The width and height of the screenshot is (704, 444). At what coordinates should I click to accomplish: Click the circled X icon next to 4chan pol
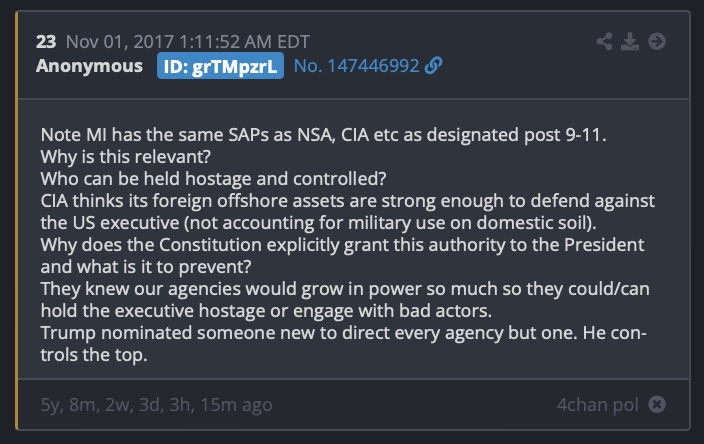click(x=657, y=404)
